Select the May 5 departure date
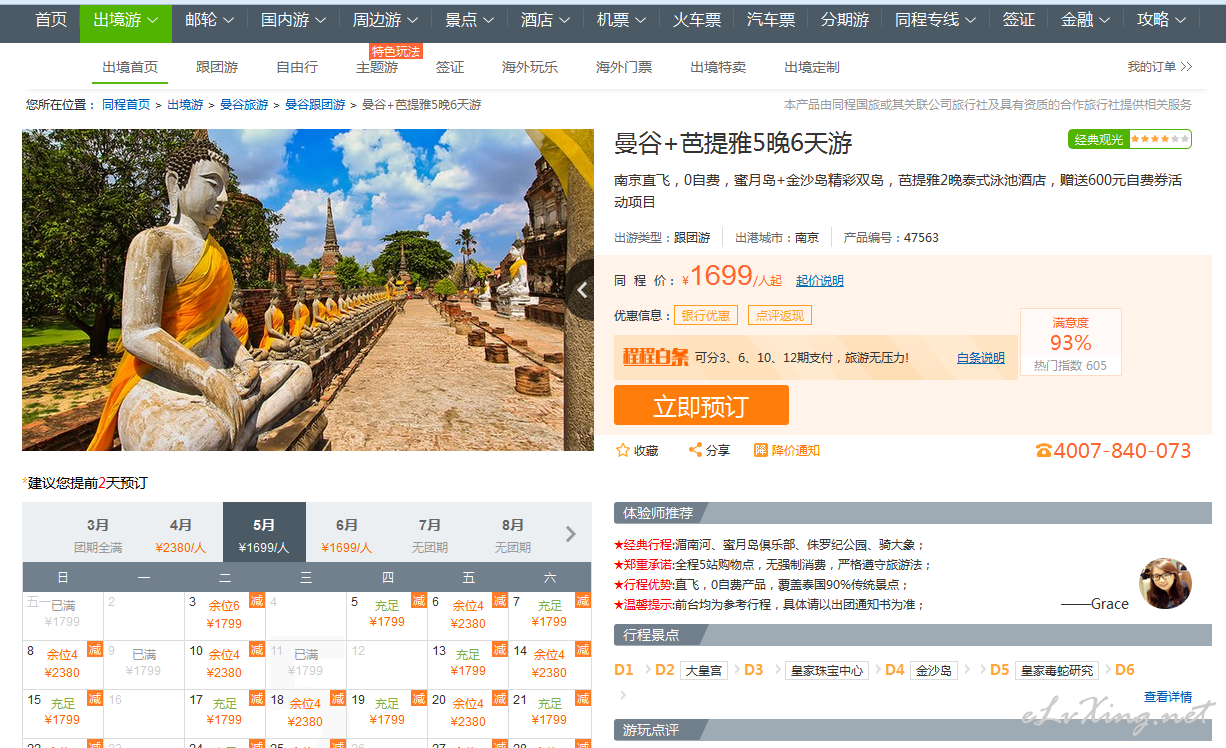This screenshot has width=1226, height=748. [387, 616]
